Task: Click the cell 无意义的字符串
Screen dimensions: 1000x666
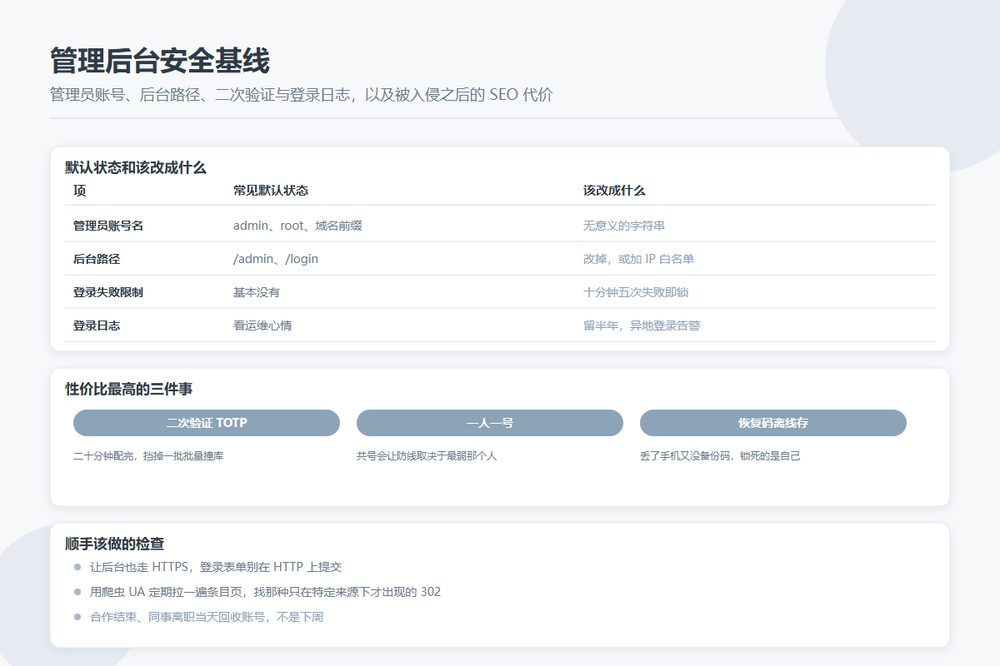Action: [624, 226]
